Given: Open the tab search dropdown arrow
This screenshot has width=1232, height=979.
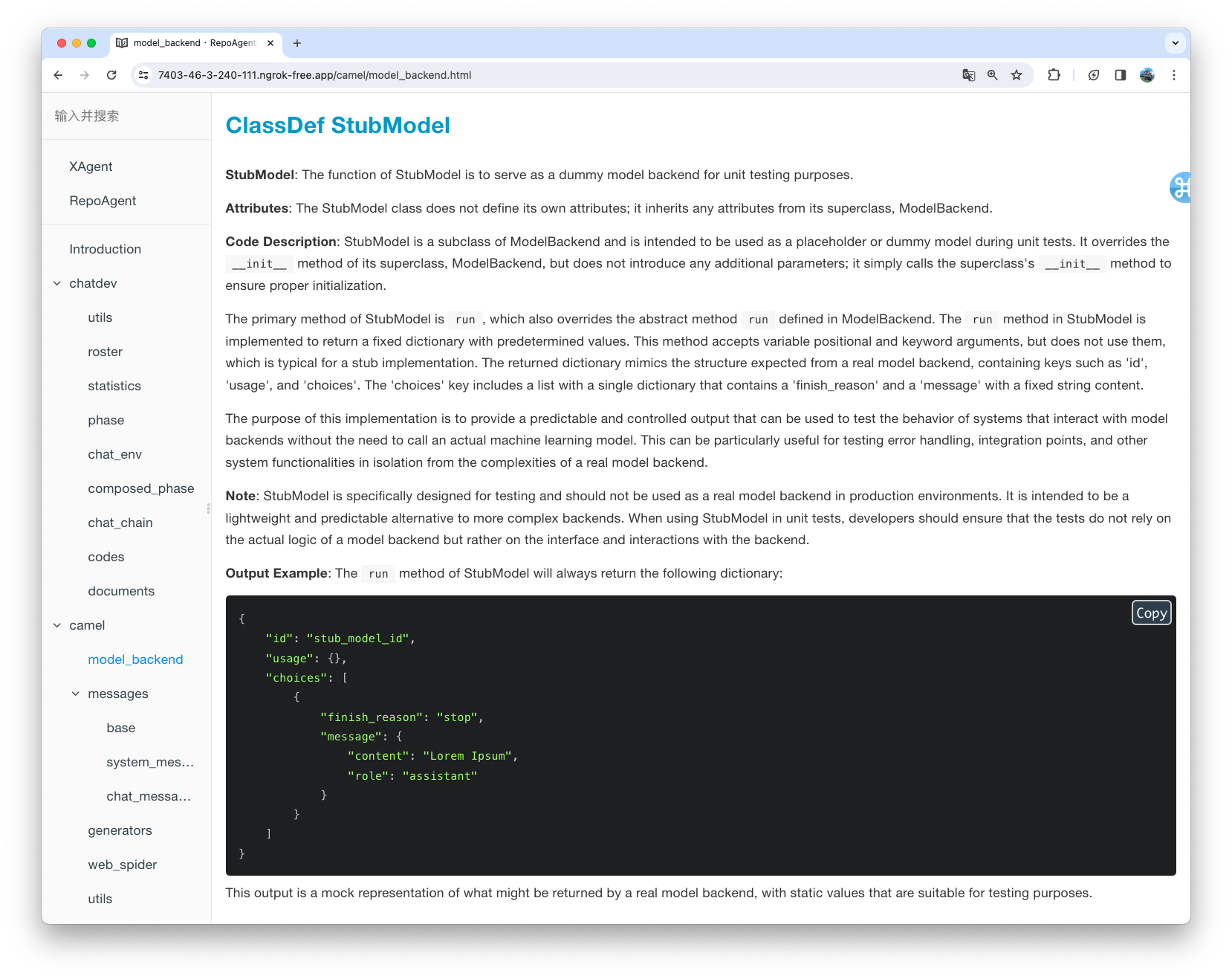Looking at the screenshot, I should [x=1176, y=43].
